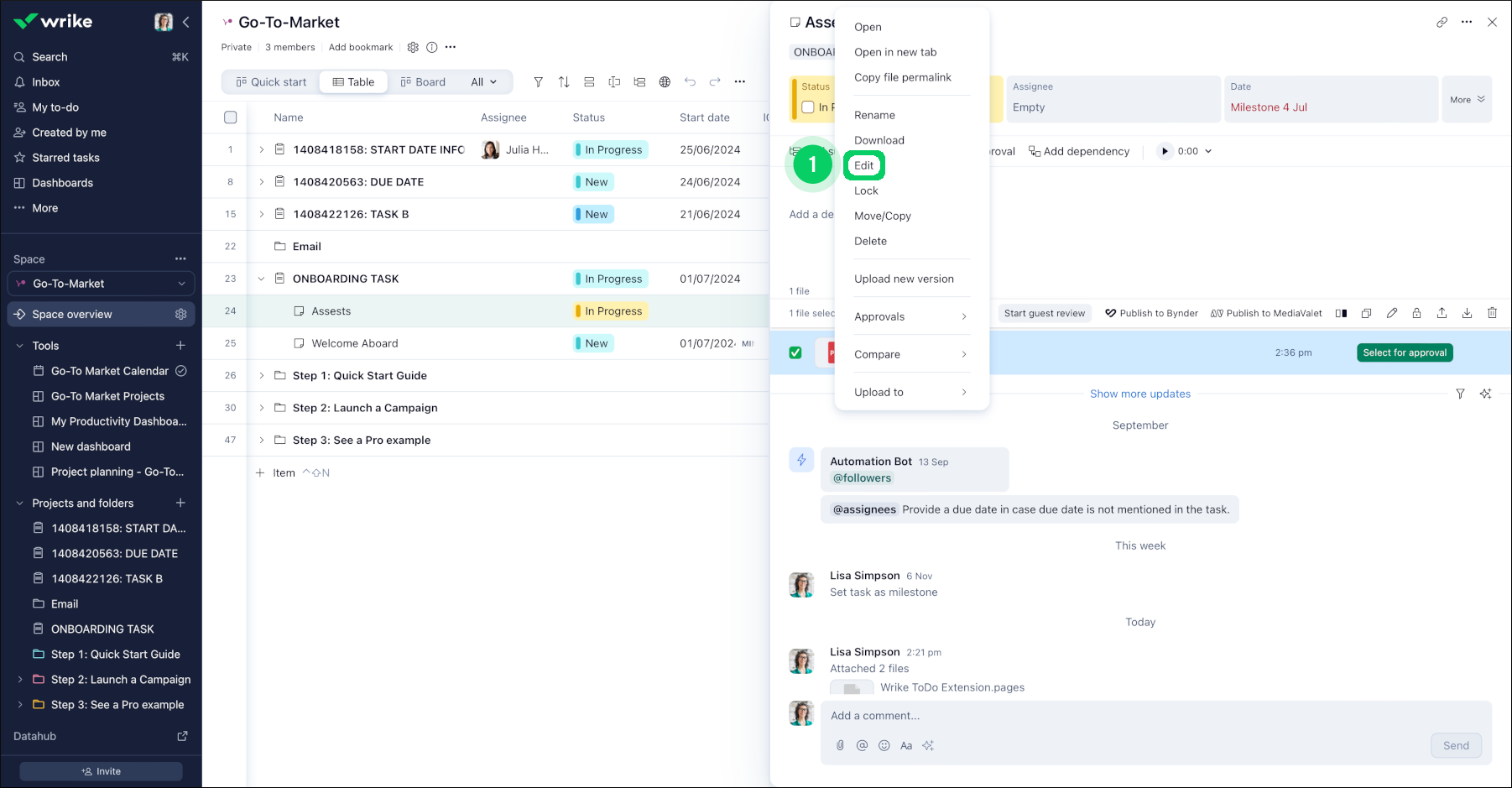1512x788 pixels.
Task: Start the task timer play button
Action: tap(1164, 151)
